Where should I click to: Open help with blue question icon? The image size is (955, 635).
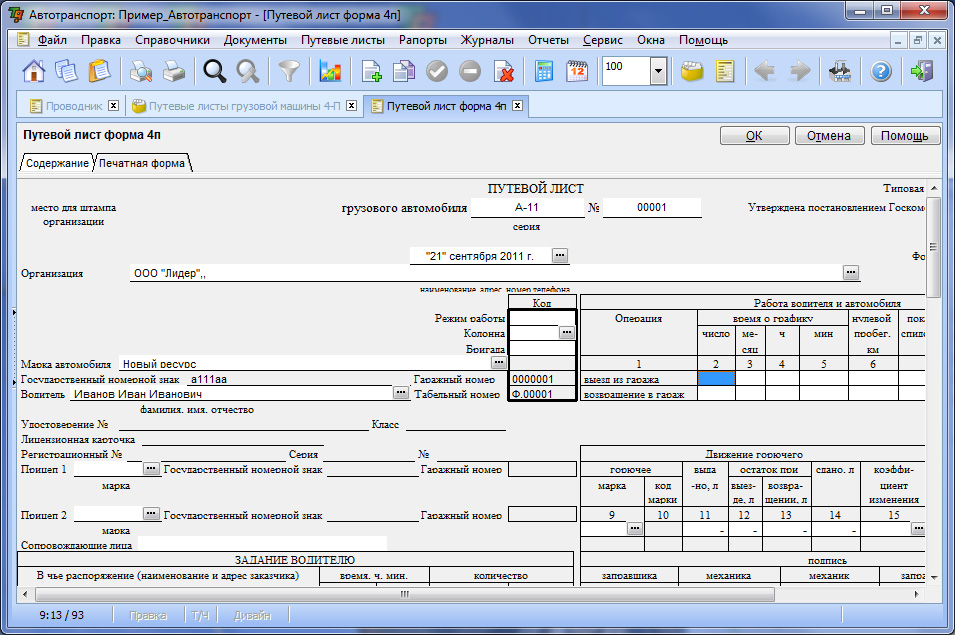click(881, 71)
